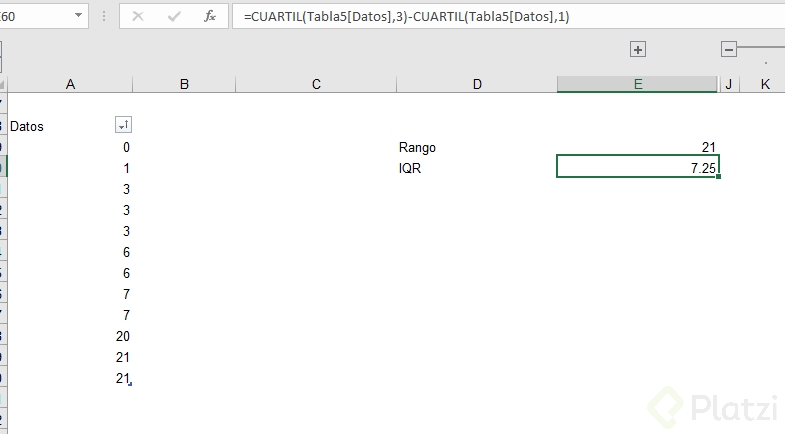
Task: Select column E header
Action: coord(637,84)
